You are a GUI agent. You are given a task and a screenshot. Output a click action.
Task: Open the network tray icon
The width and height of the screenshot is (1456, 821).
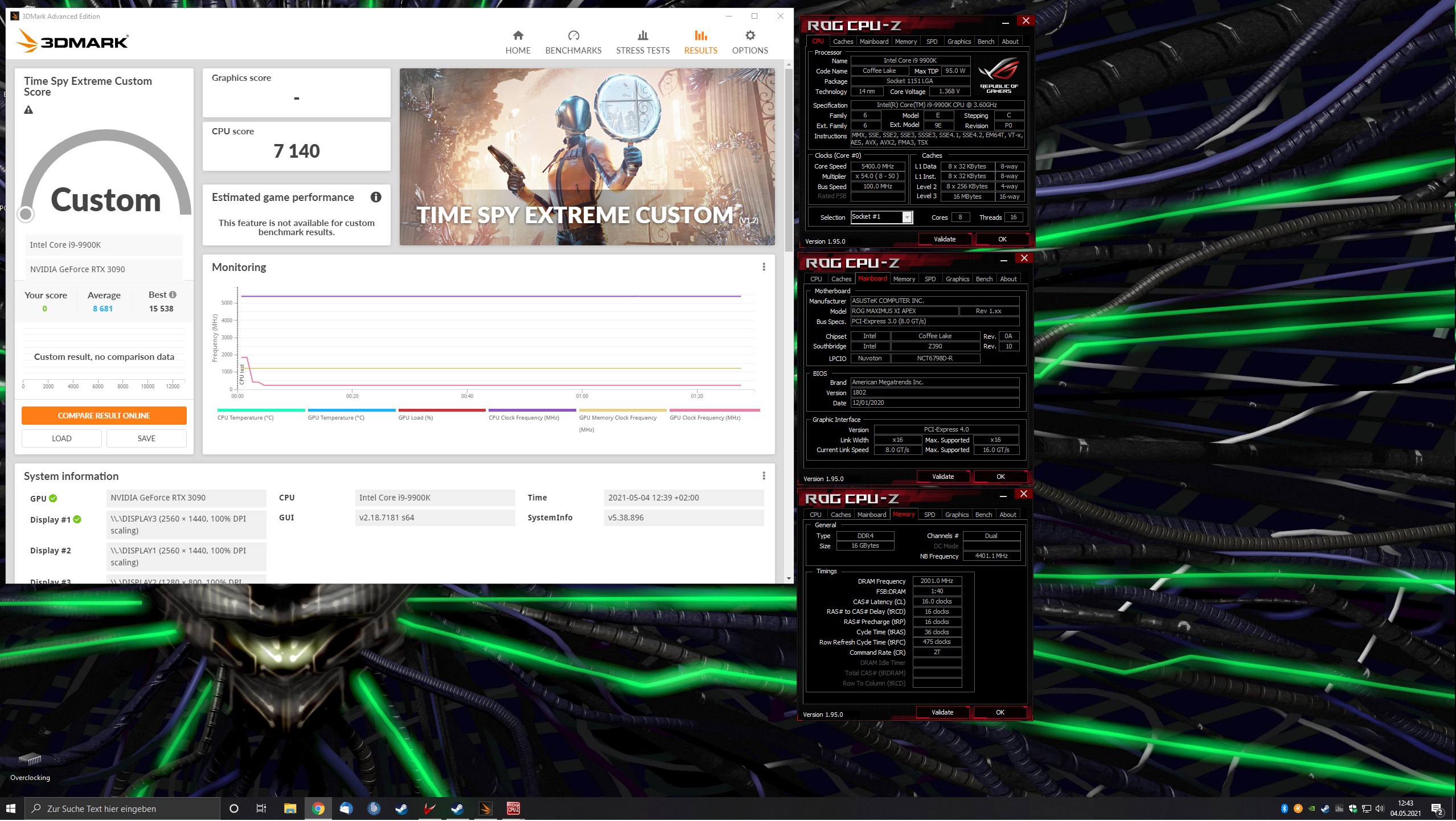point(1366,808)
